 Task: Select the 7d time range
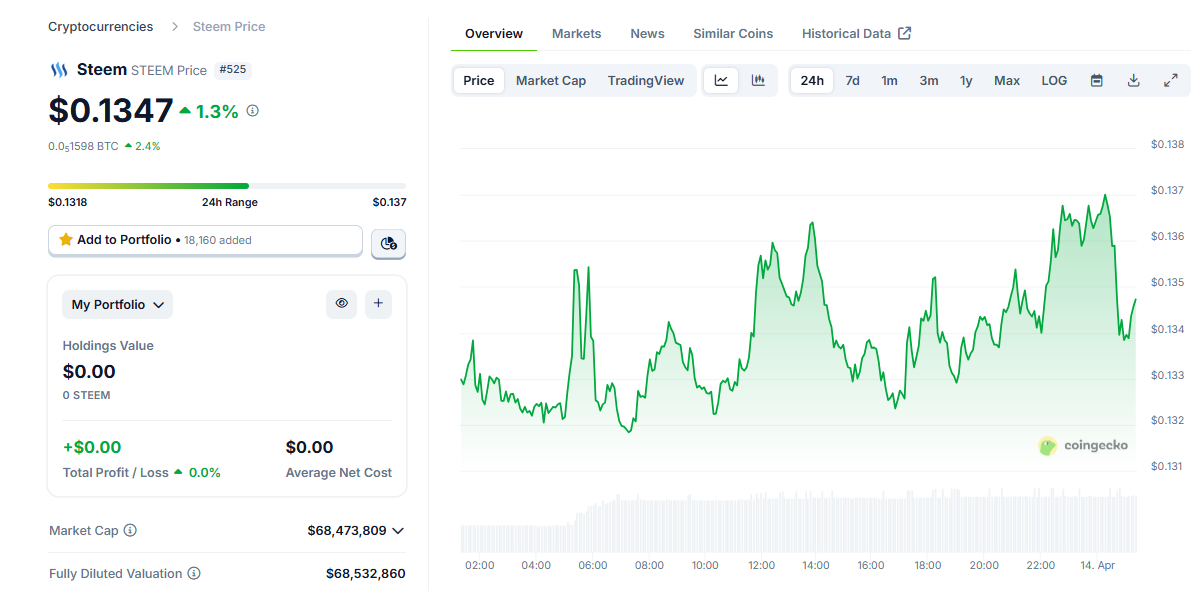pyautogui.click(x=853, y=80)
